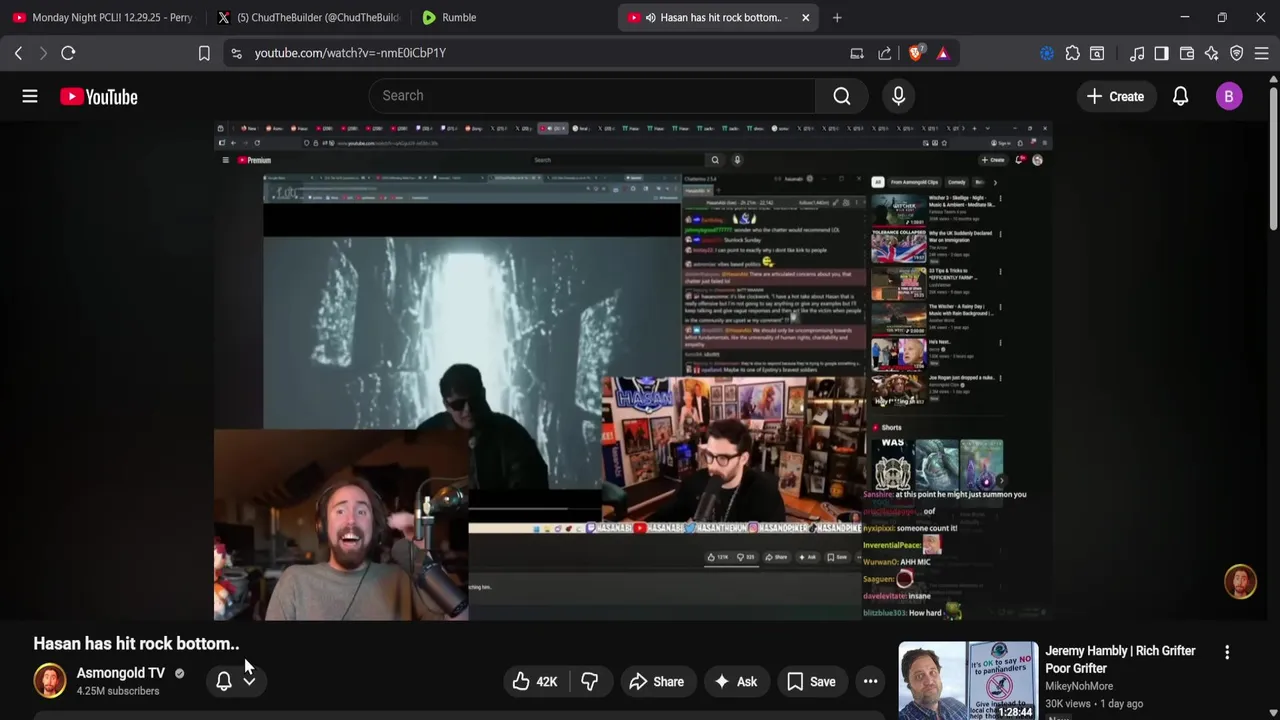Screen dimensions: 1280x720
Task: Open blue circular extension icon in toolbar
Action: [1047, 53]
